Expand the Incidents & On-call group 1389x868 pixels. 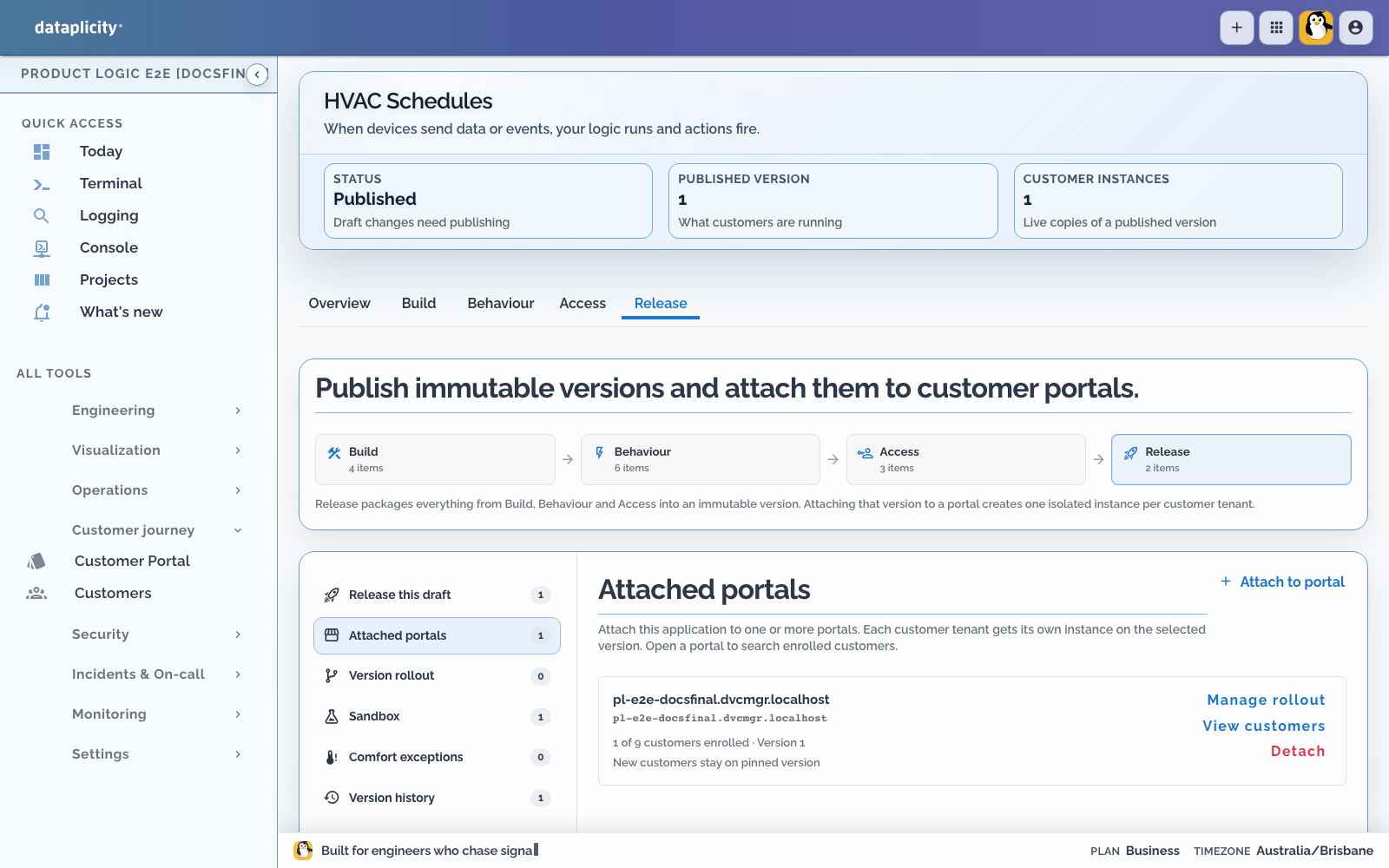(156, 674)
